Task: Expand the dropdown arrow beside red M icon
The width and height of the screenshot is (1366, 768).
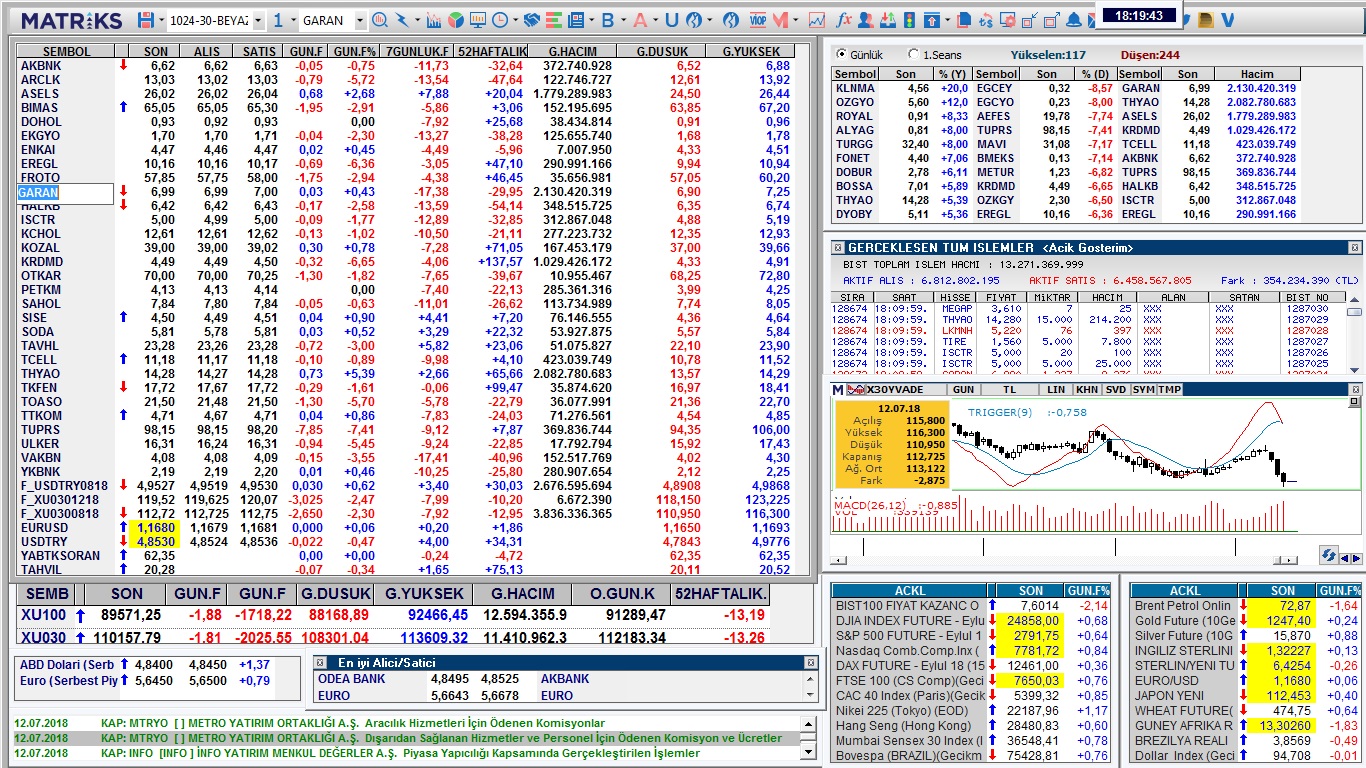Action: pos(795,20)
